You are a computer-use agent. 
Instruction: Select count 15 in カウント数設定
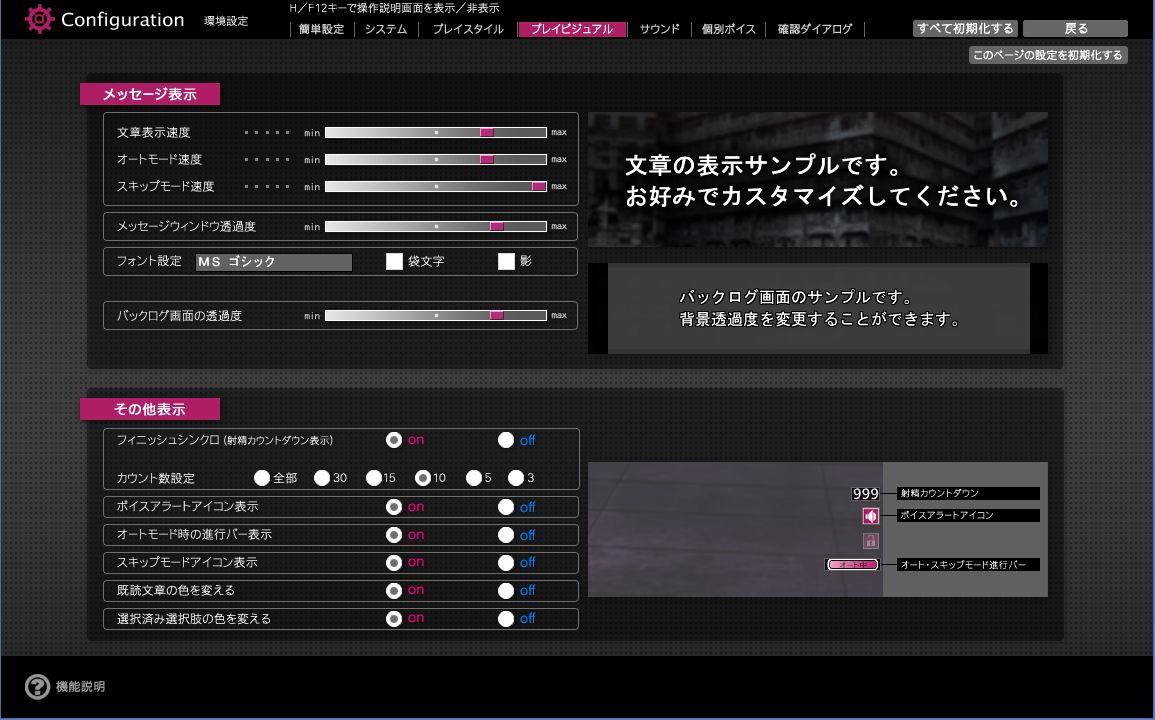pyautogui.click(x=373, y=478)
